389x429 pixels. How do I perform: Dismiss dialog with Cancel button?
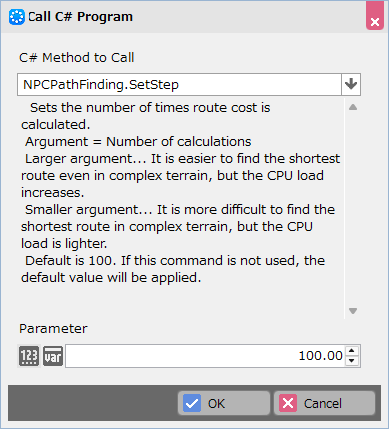tap(324, 403)
